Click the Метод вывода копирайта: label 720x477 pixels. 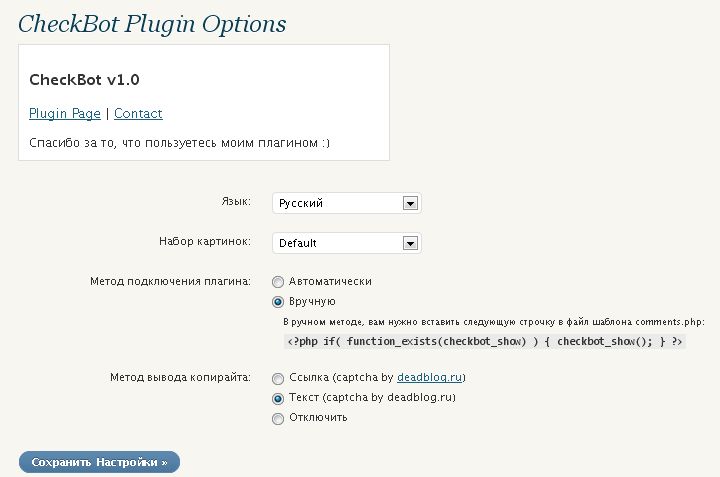[x=180, y=377]
